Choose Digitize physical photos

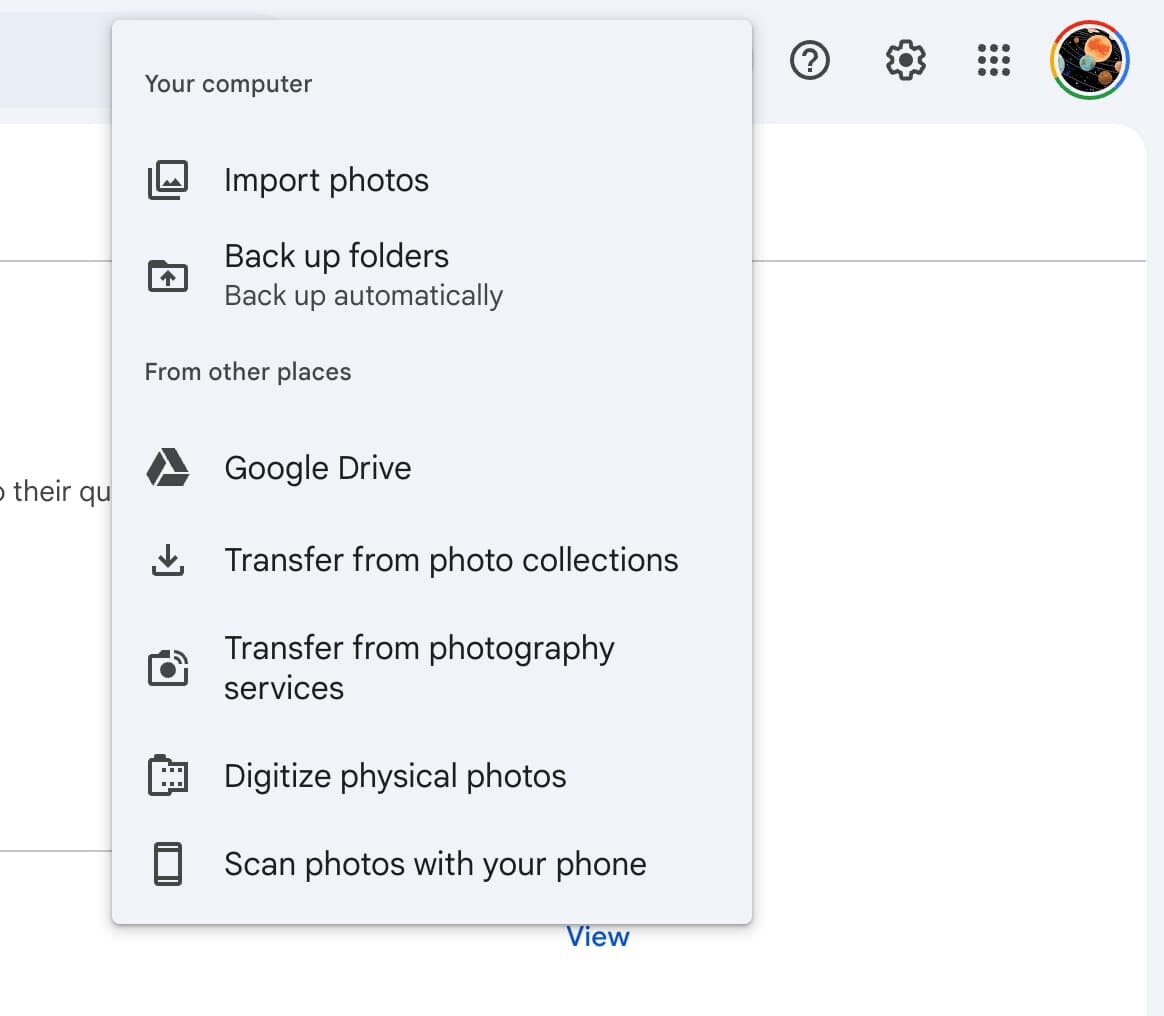[x=396, y=775]
